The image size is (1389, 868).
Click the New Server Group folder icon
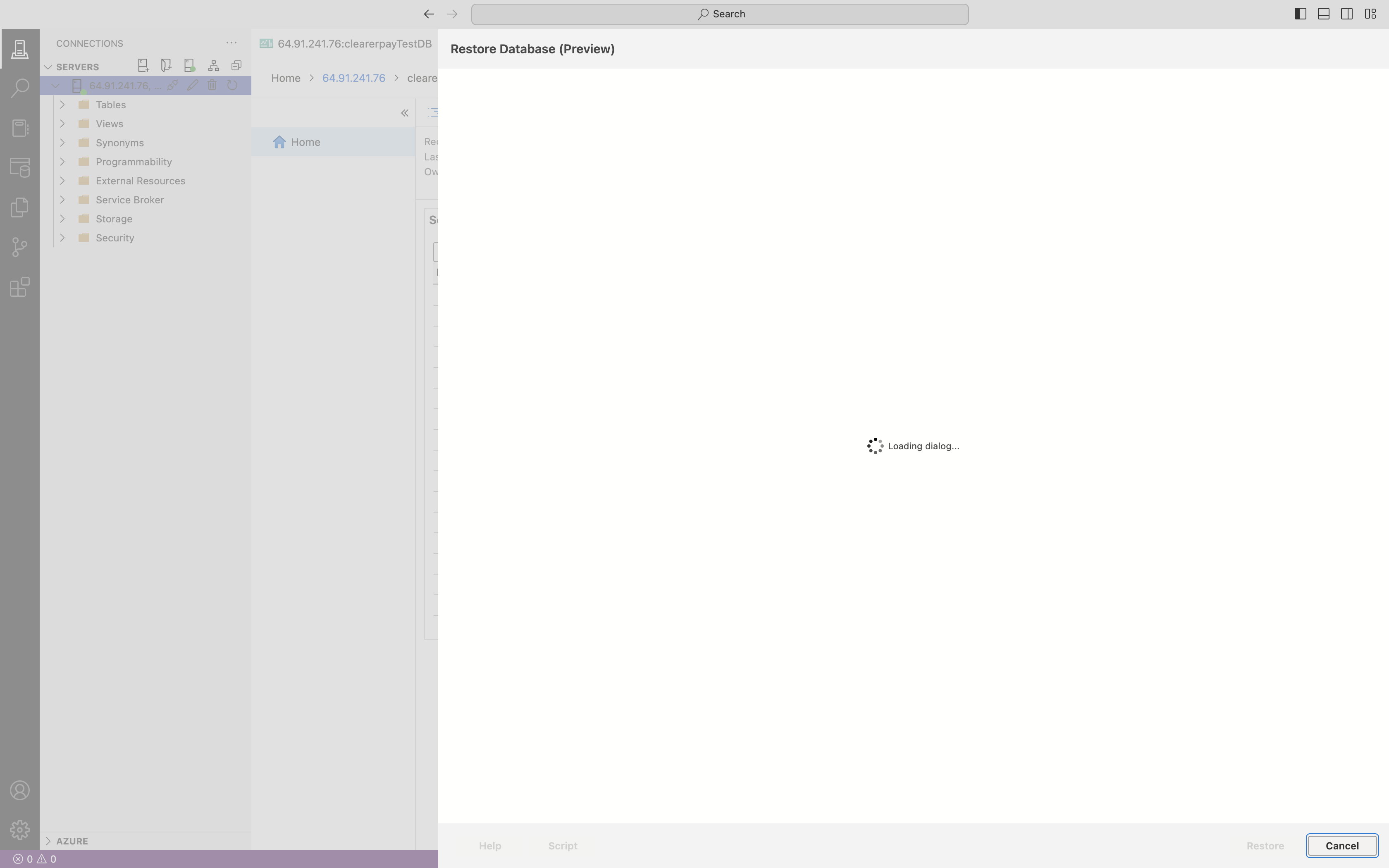click(167, 66)
